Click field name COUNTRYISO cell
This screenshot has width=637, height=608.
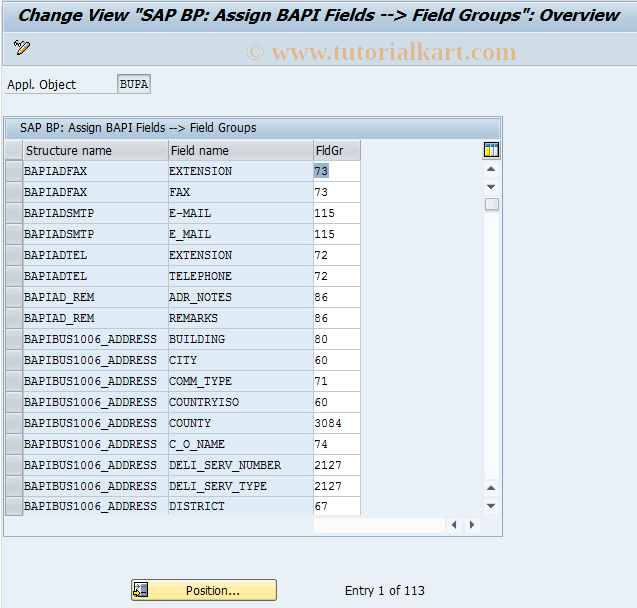point(240,402)
